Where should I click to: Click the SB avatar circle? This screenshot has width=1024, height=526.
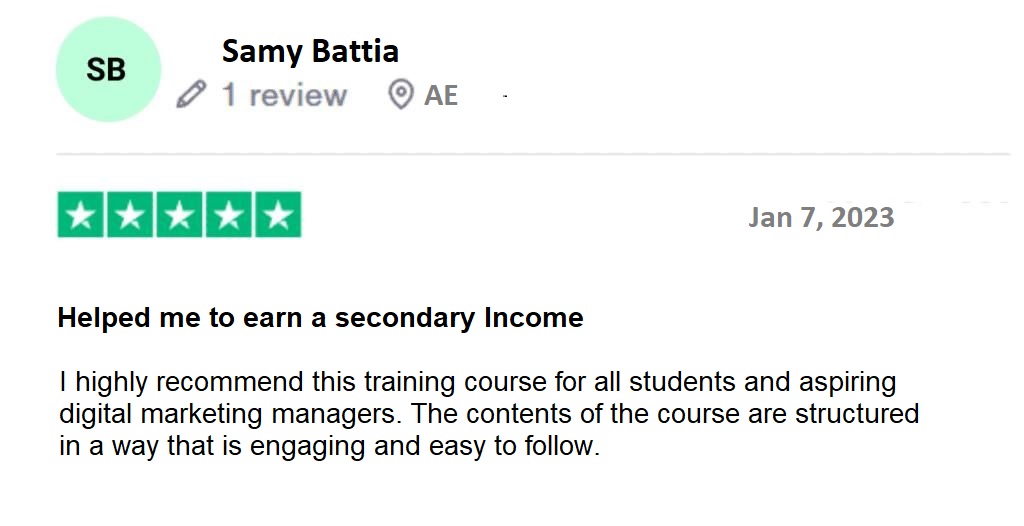tap(108, 69)
